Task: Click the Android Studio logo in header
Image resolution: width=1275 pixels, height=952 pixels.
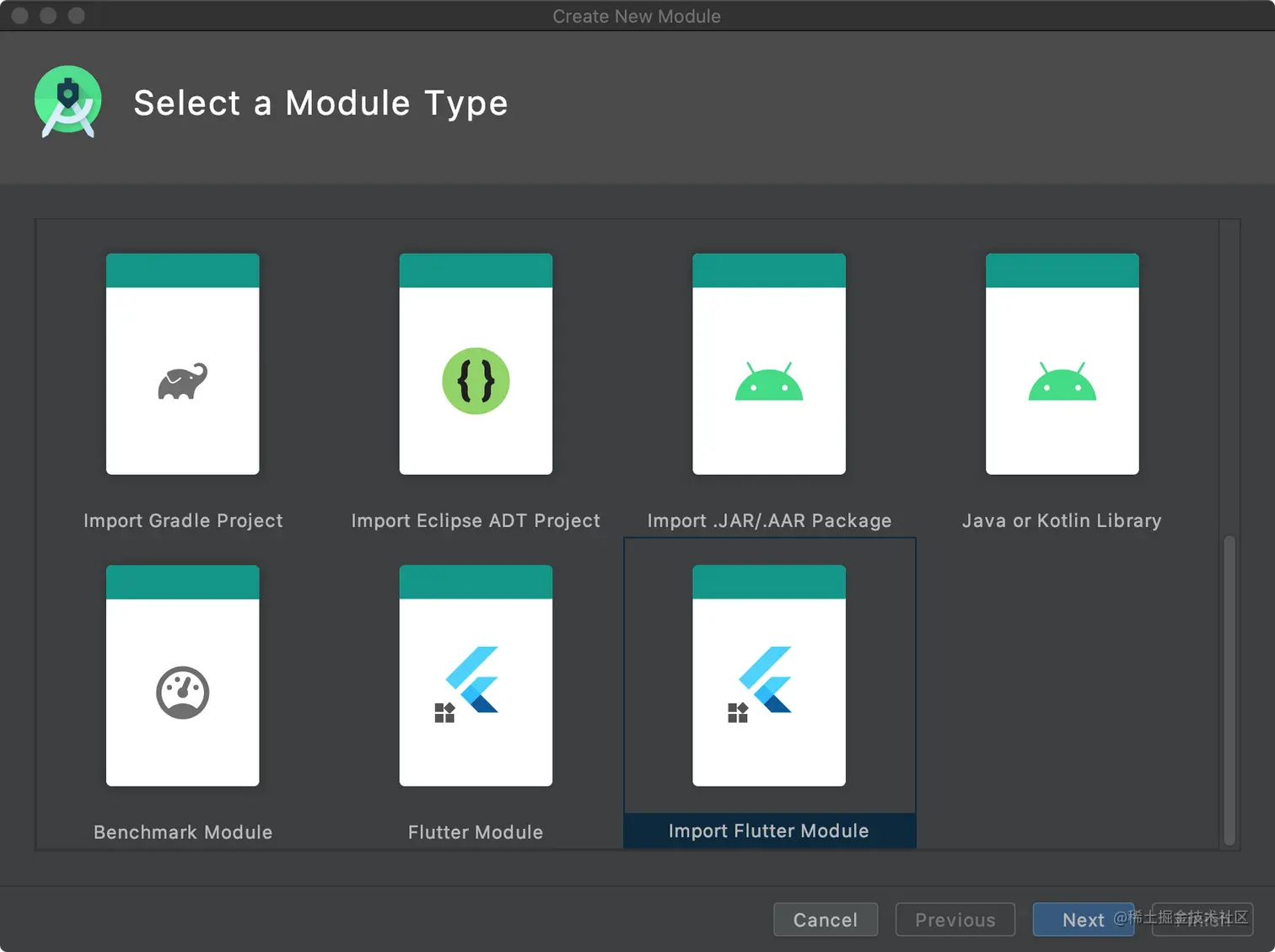Action: 68,101
